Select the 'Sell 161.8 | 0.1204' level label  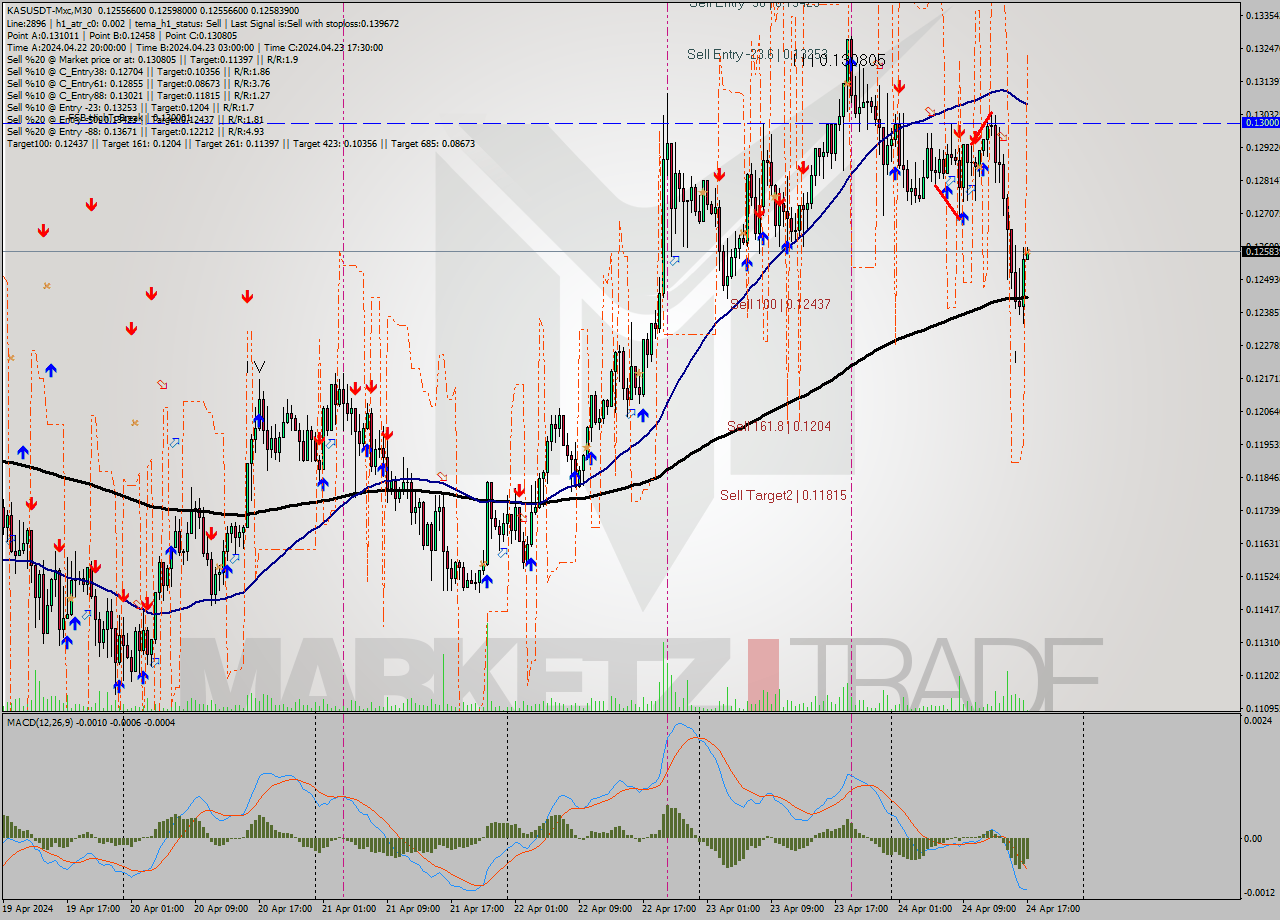[x=779, y=426]
